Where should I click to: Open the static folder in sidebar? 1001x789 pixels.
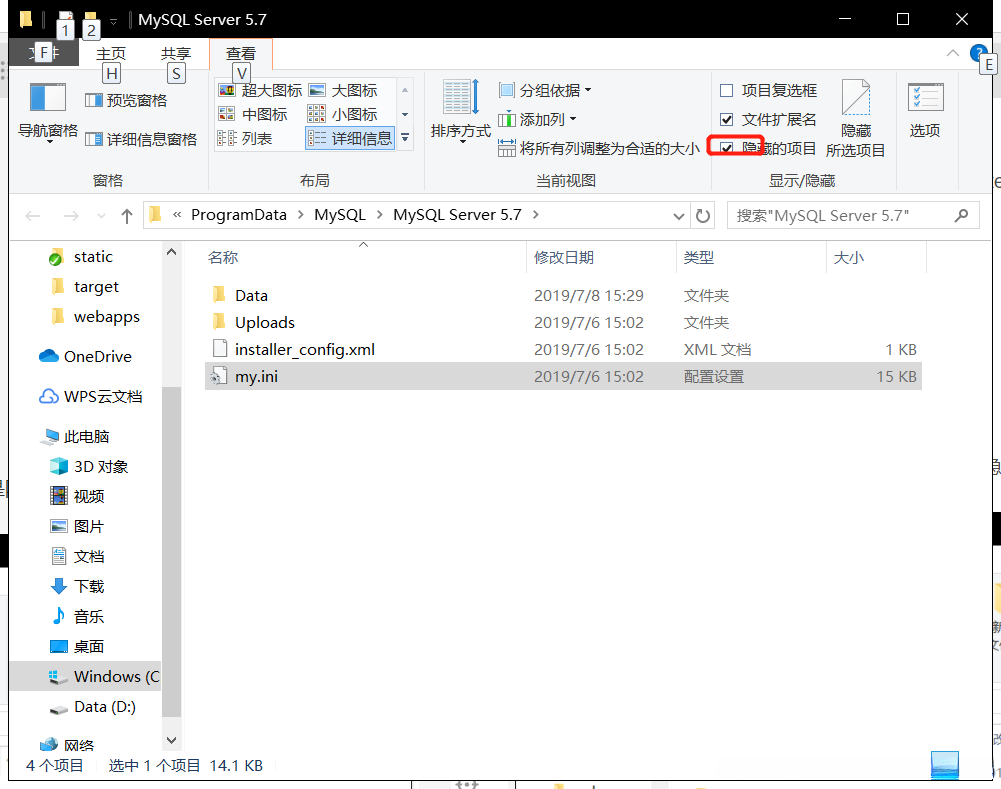coord(81,257)
